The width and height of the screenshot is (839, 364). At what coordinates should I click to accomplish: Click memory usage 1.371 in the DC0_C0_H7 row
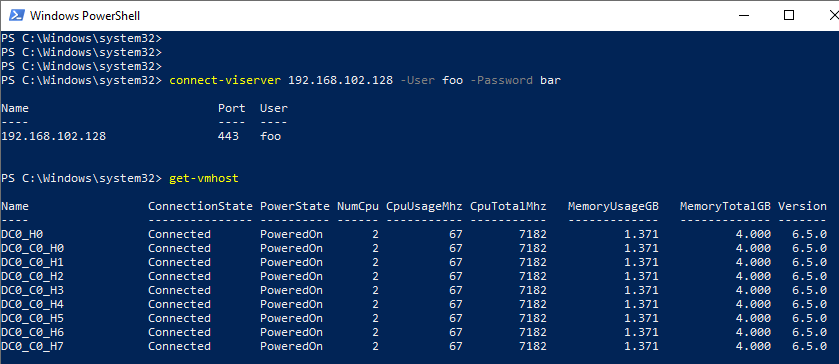(x=641, y=346)
